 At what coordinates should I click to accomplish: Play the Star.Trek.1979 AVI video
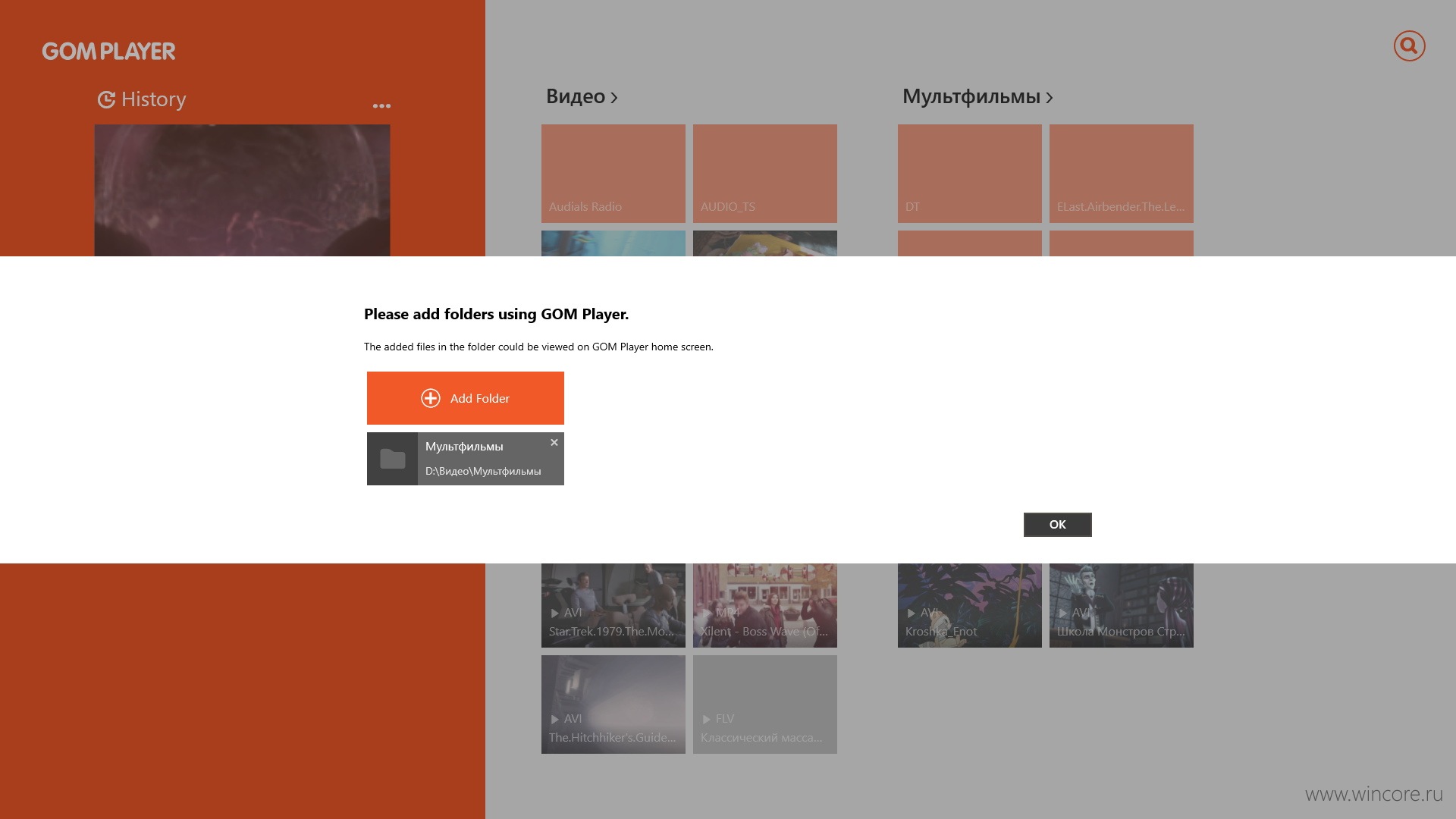[613, 605]
